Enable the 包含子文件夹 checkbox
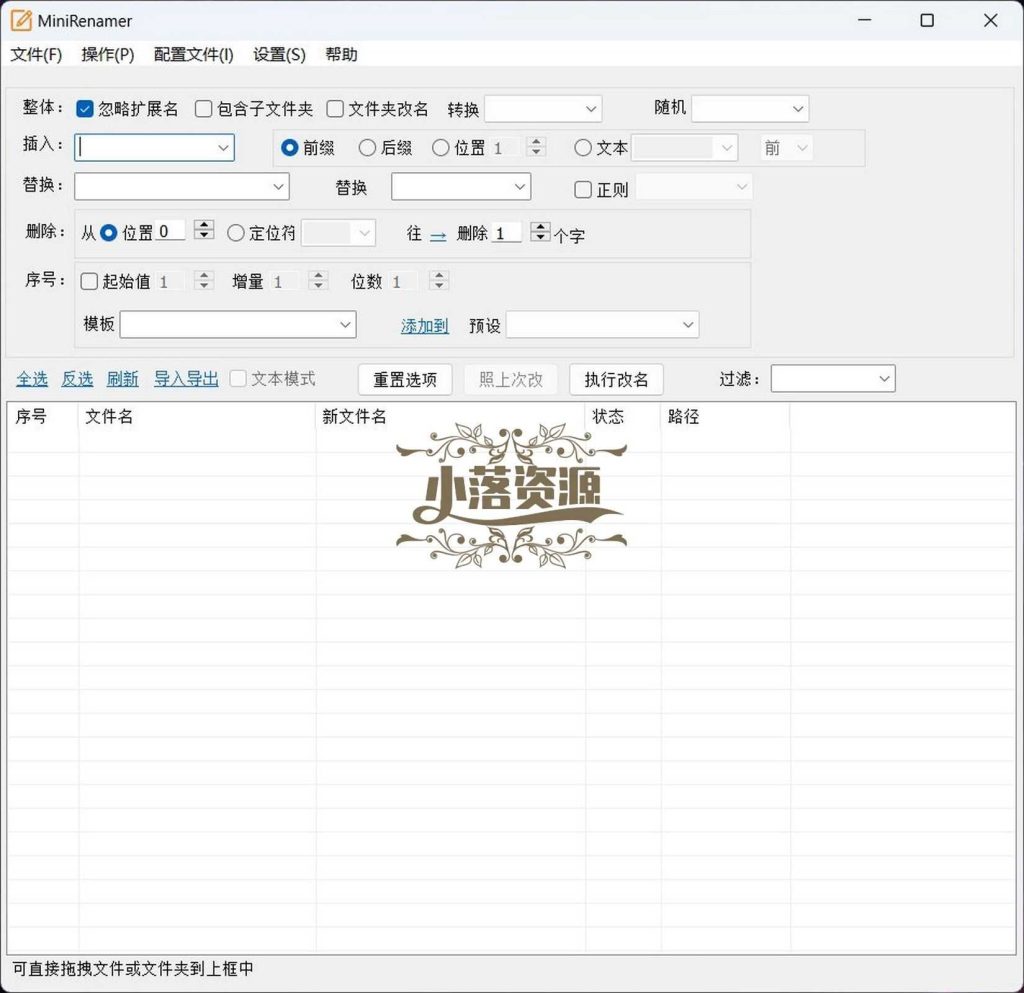Viewport: 1024px width, 993px height. pyautogui.click(x=203, y=109)
